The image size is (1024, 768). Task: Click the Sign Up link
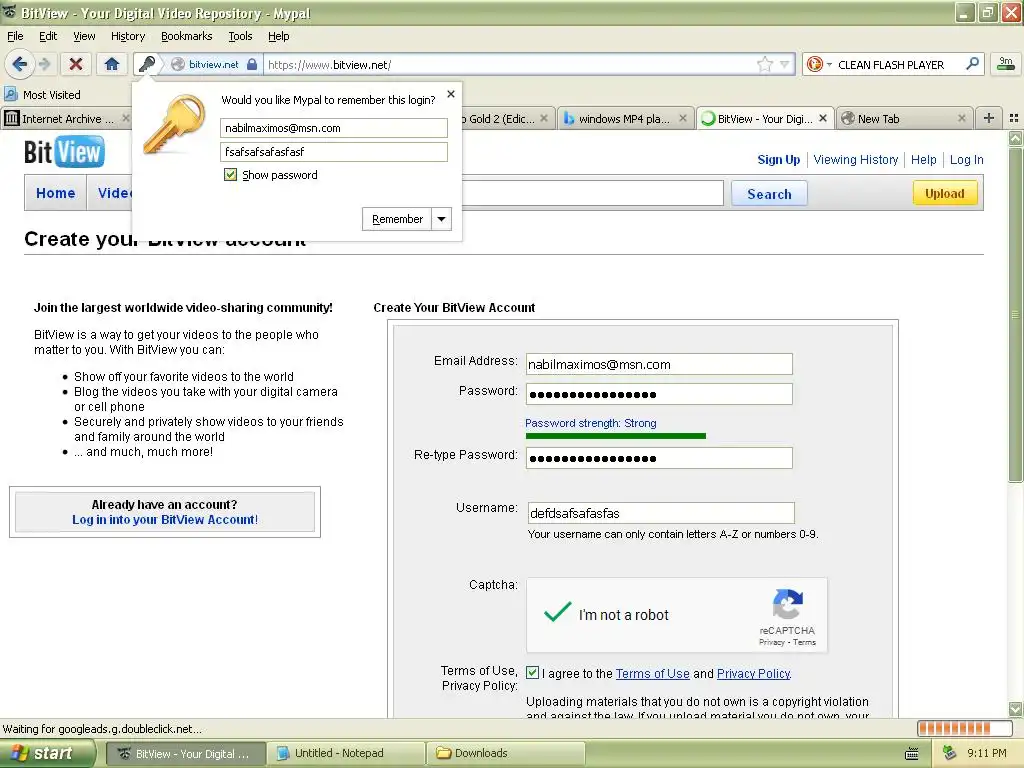[x=778, y=159]
